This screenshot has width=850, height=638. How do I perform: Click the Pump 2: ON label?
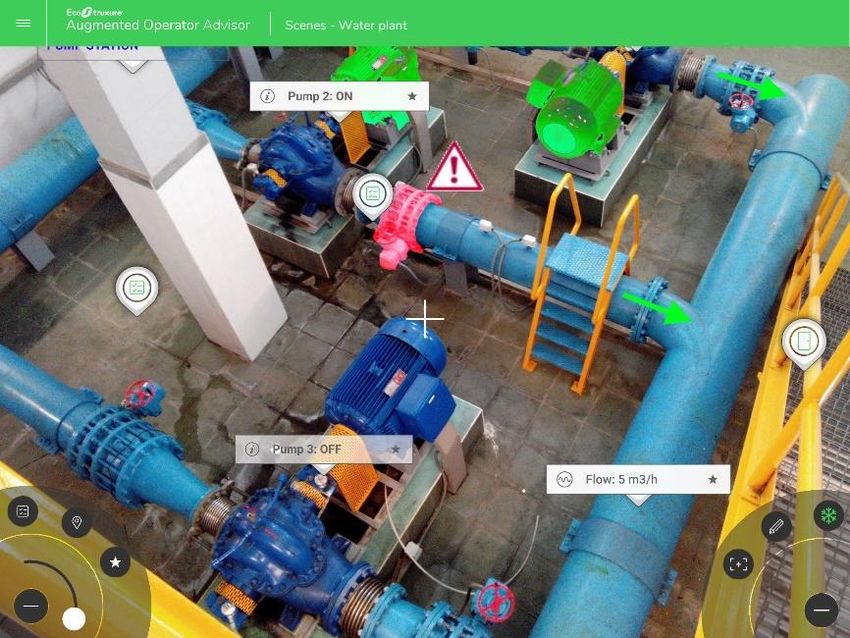pos(339,96)
